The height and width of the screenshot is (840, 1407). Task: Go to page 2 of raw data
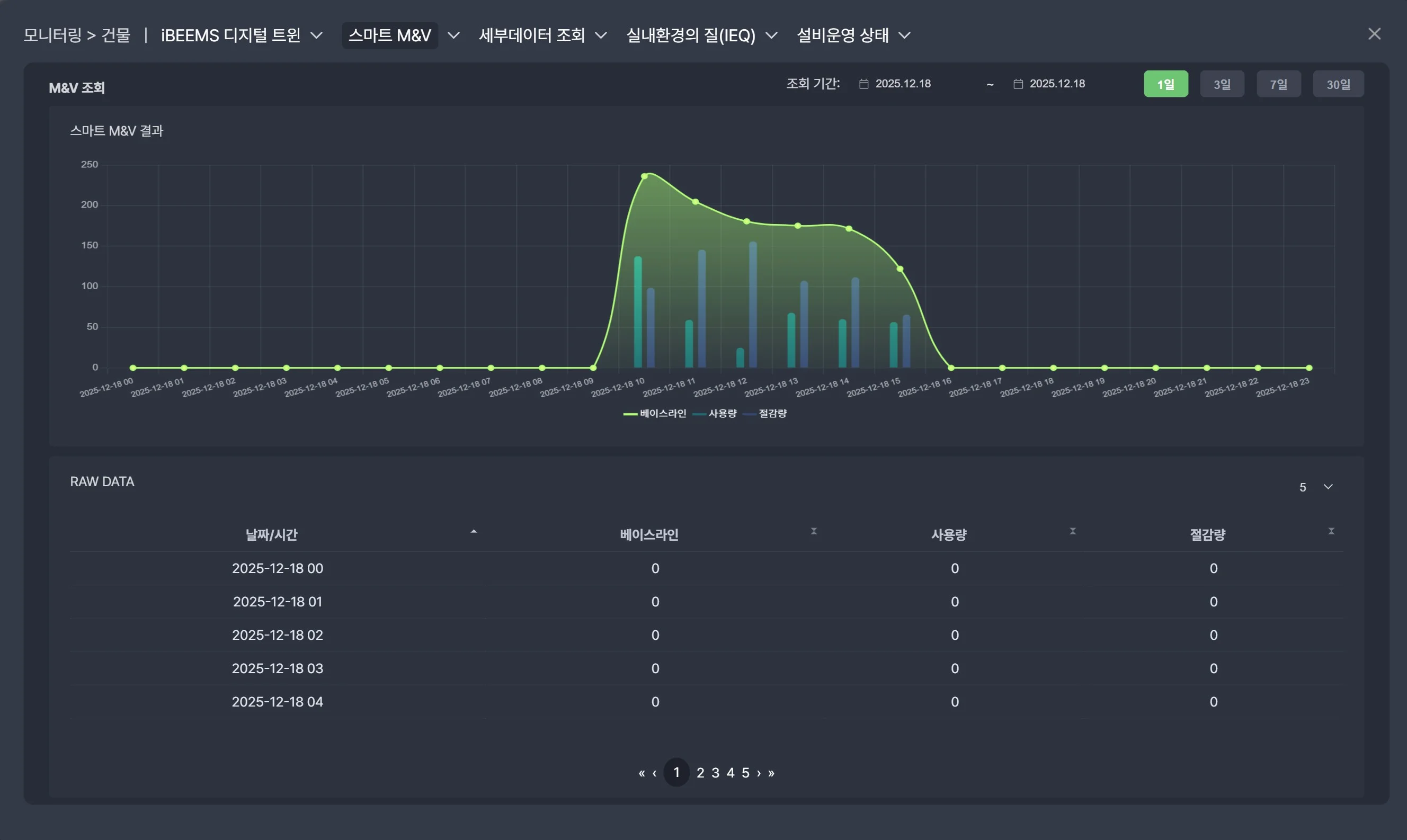tap(700, 773)
